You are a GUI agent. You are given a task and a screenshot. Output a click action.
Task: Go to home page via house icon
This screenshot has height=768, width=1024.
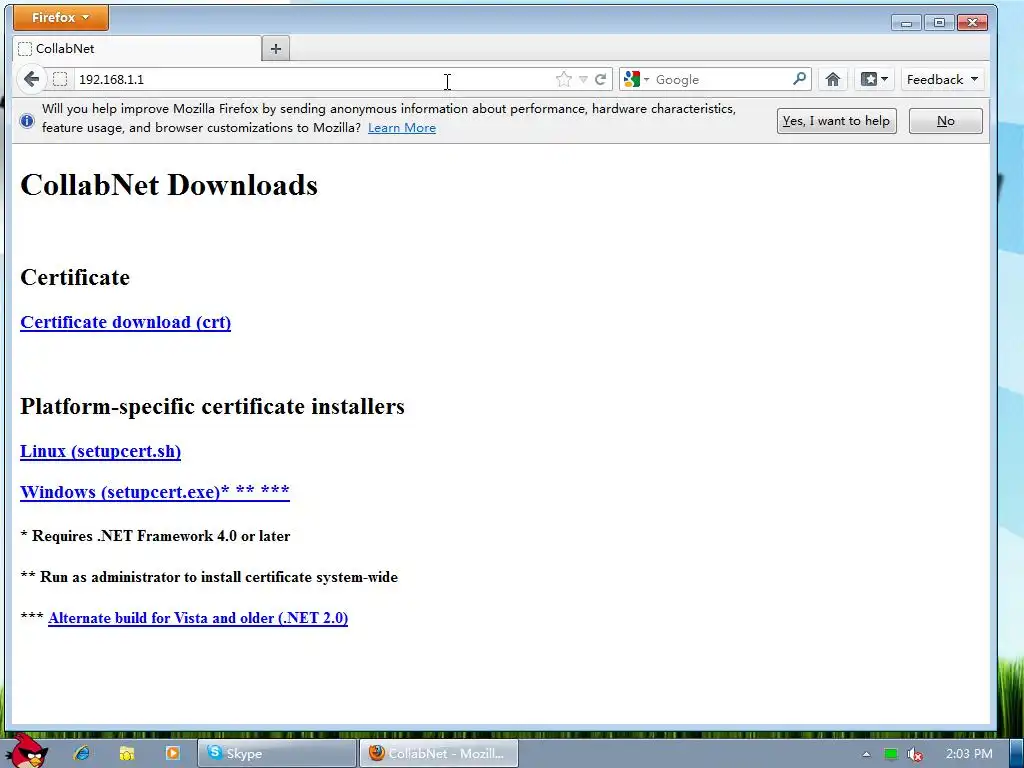point(833,80)
